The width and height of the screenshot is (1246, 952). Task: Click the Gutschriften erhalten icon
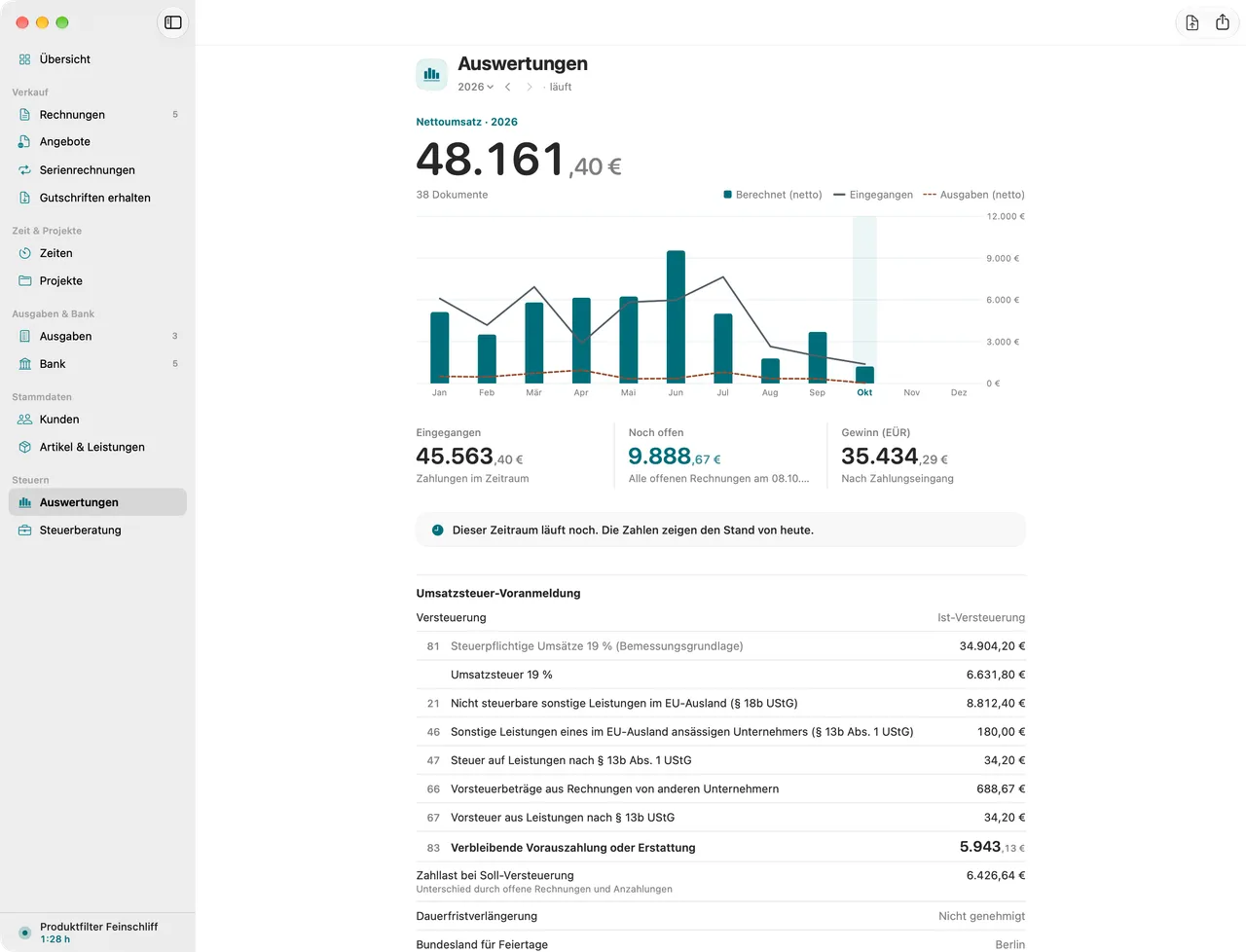coord(25,198)
